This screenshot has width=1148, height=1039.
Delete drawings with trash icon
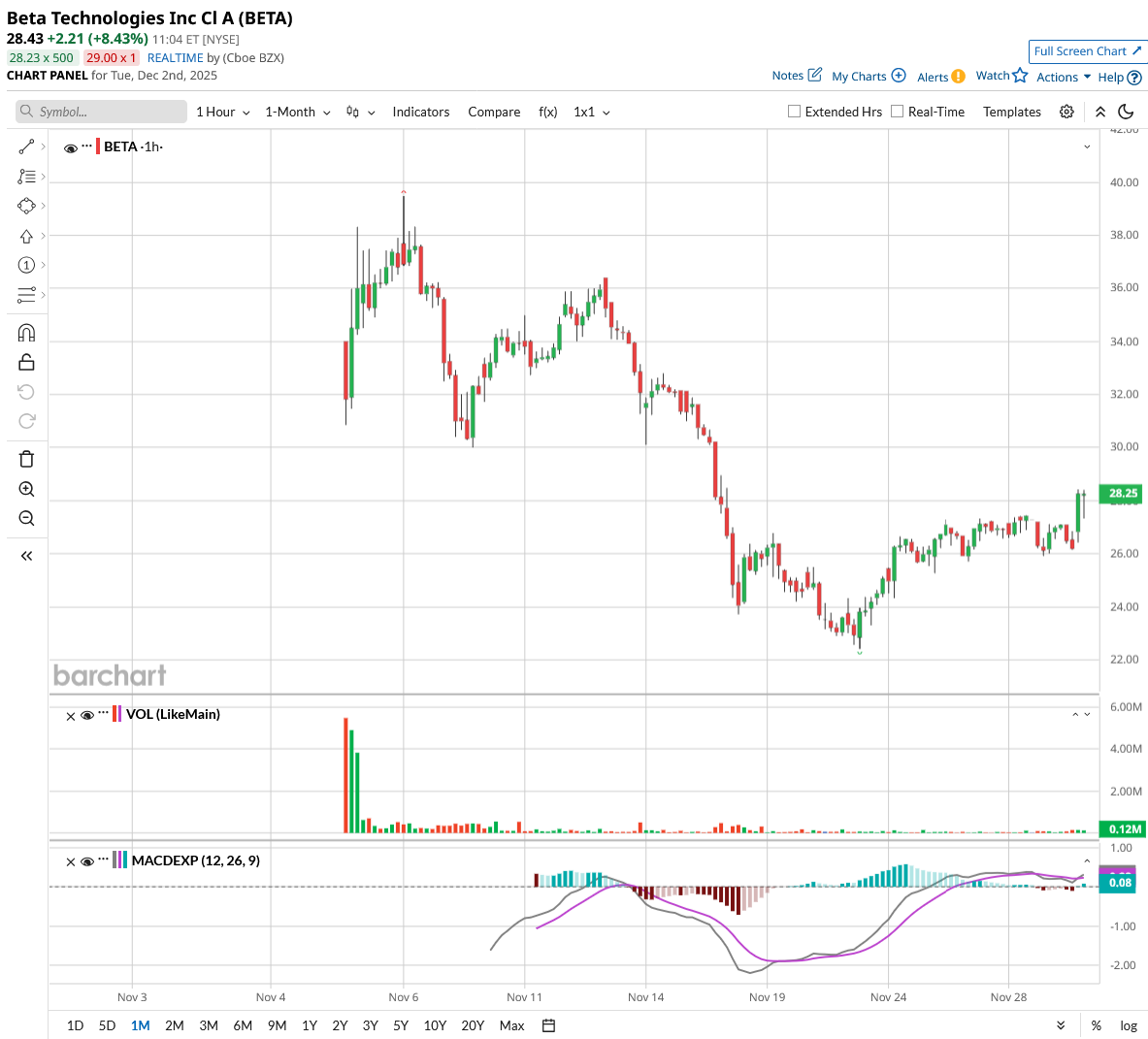pos(26,459)
